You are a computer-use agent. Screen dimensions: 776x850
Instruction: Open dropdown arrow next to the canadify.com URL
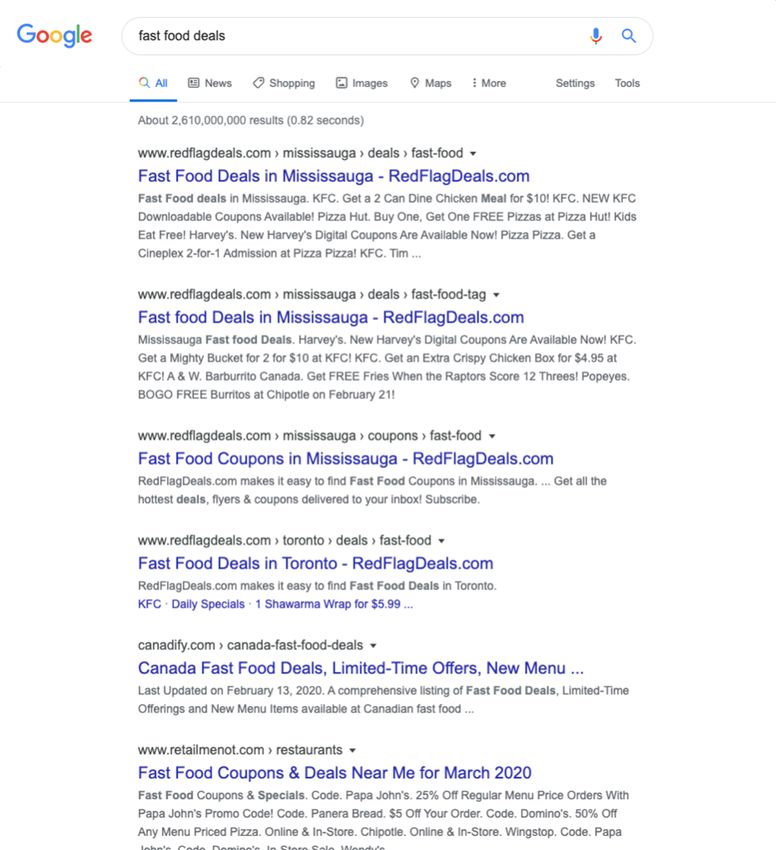click(373, 646)
